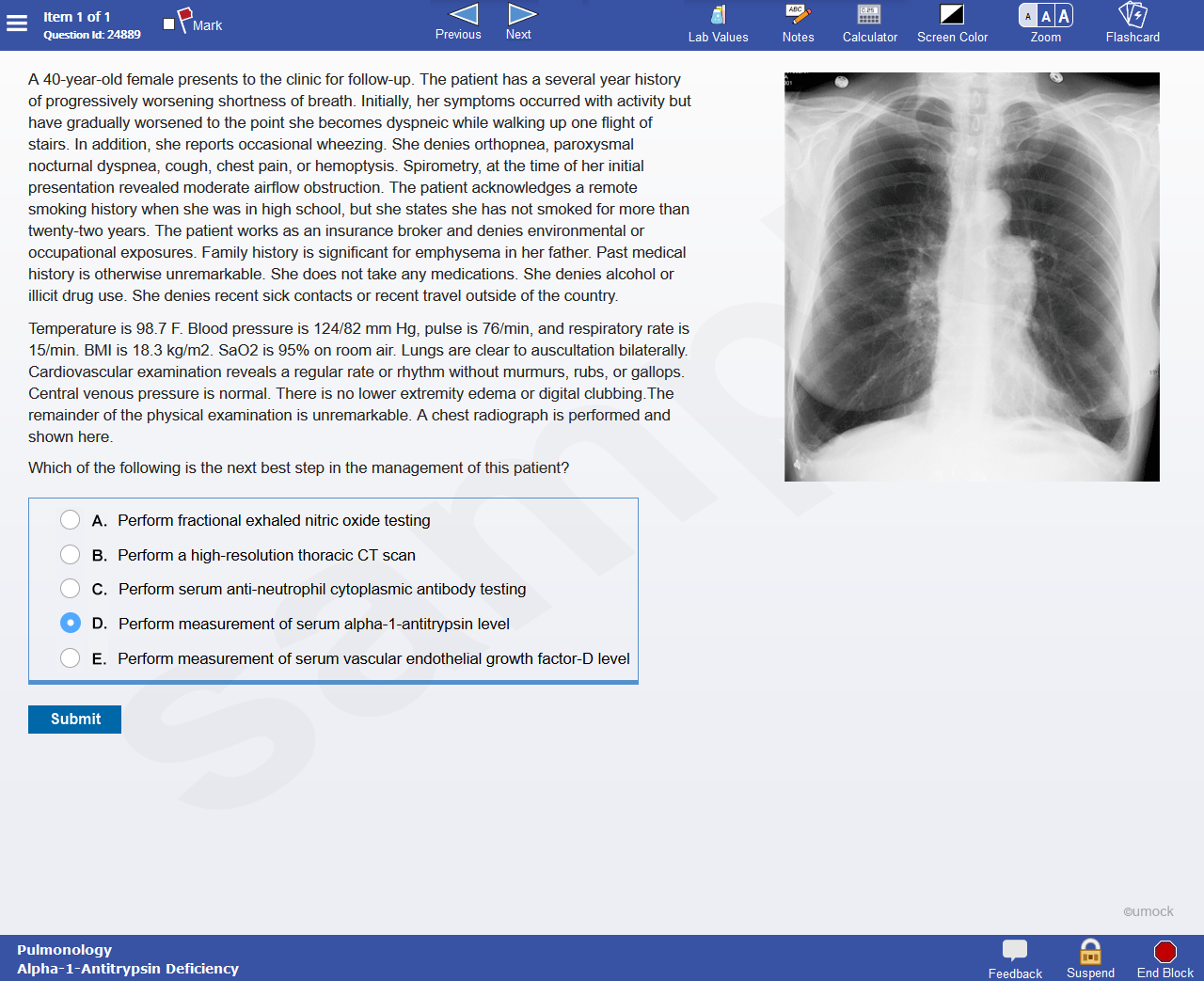1204x981 pixels.
Task: Open the Notes tool
Action: 798,24
